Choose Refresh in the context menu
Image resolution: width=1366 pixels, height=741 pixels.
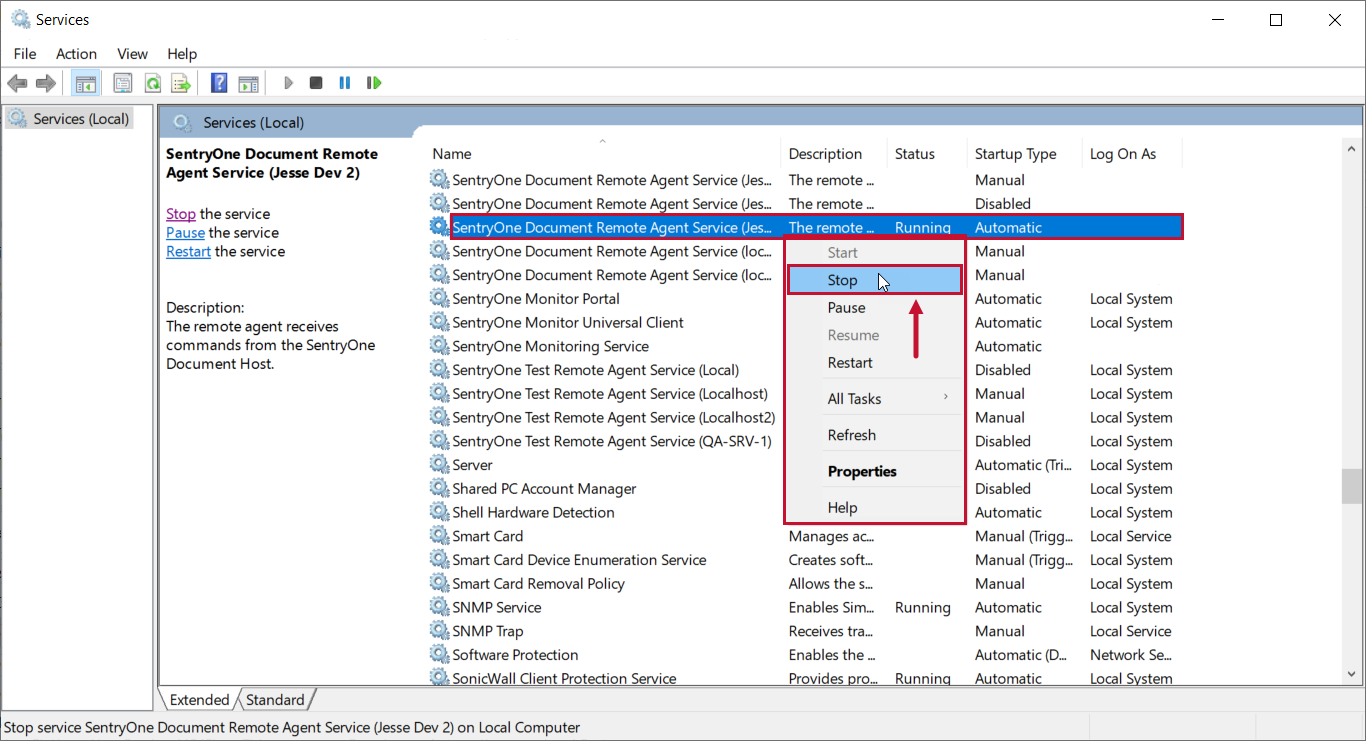click(874, 435)
